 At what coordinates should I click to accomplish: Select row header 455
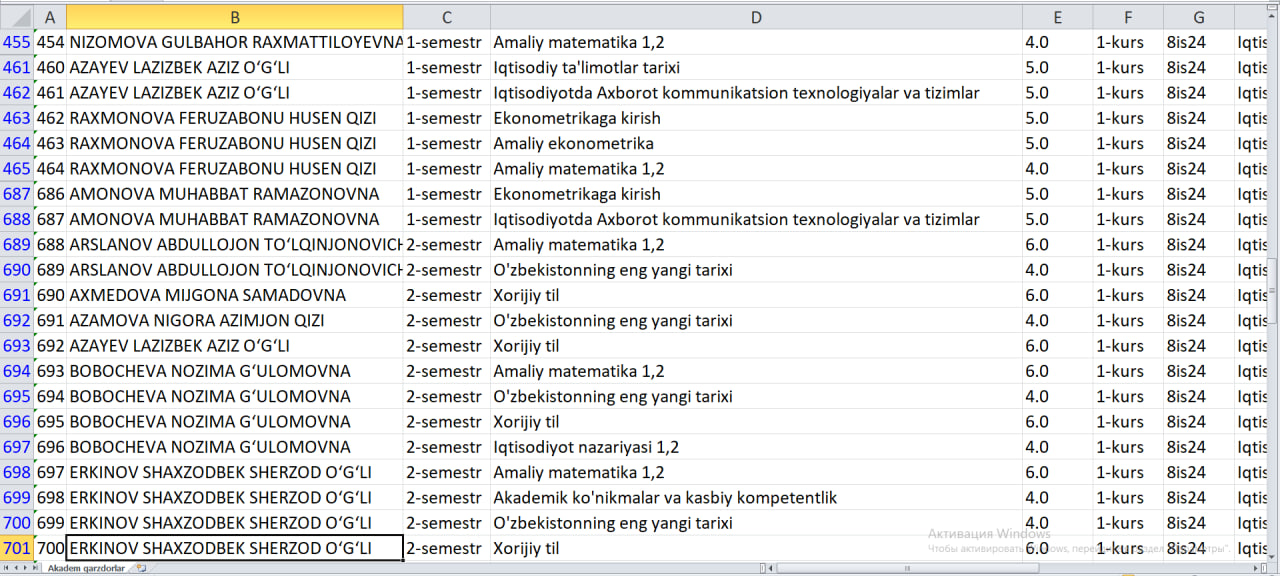point(16,42)
